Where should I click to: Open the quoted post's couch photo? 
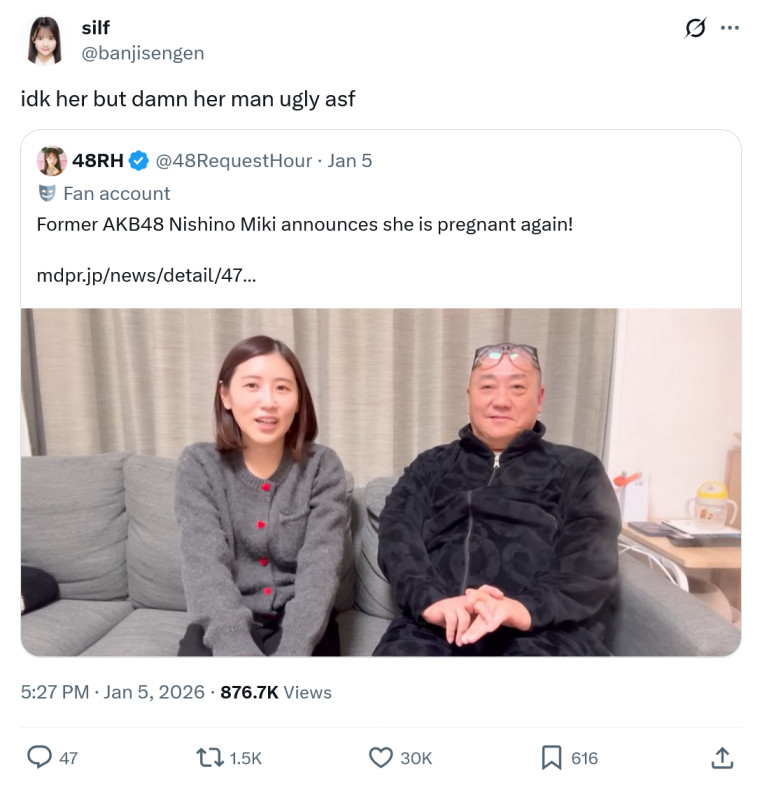coord(380,482)
